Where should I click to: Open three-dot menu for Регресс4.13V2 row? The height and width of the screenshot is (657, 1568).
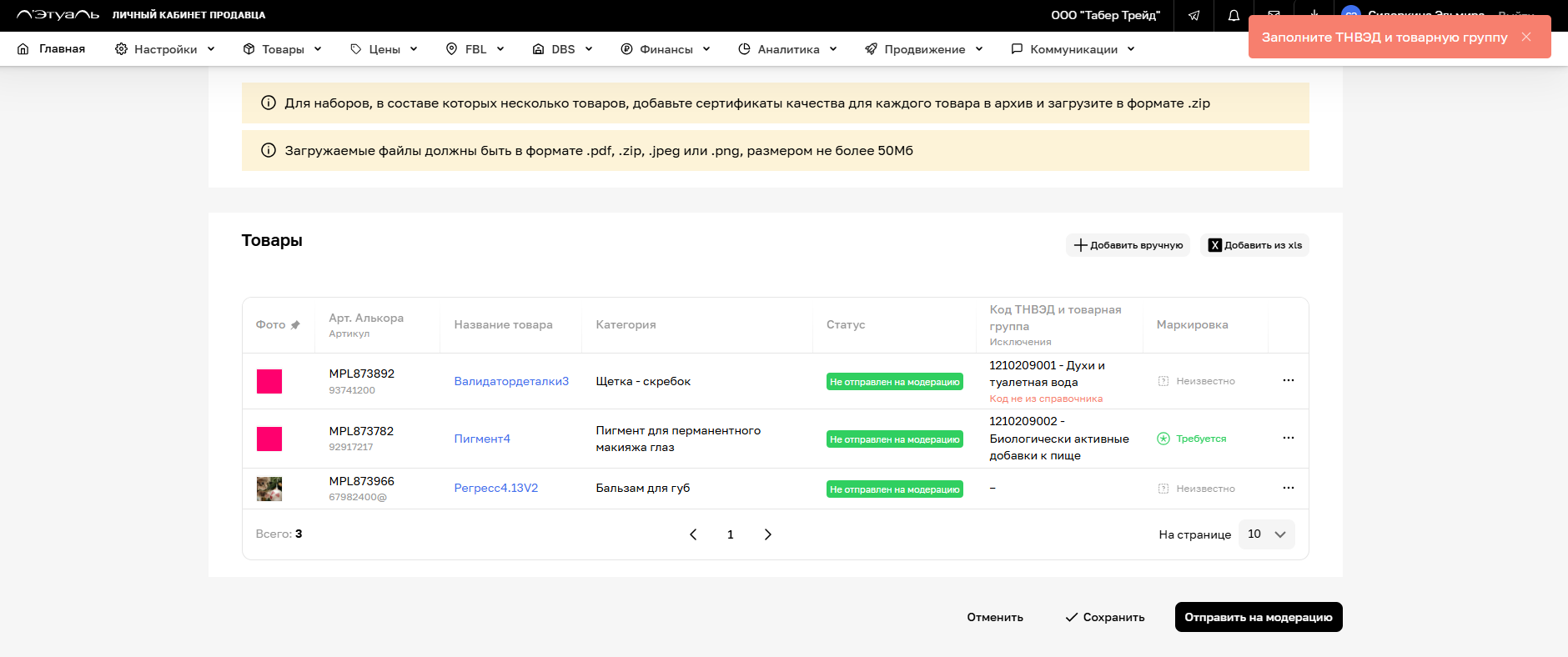(x=1288, y=489)
